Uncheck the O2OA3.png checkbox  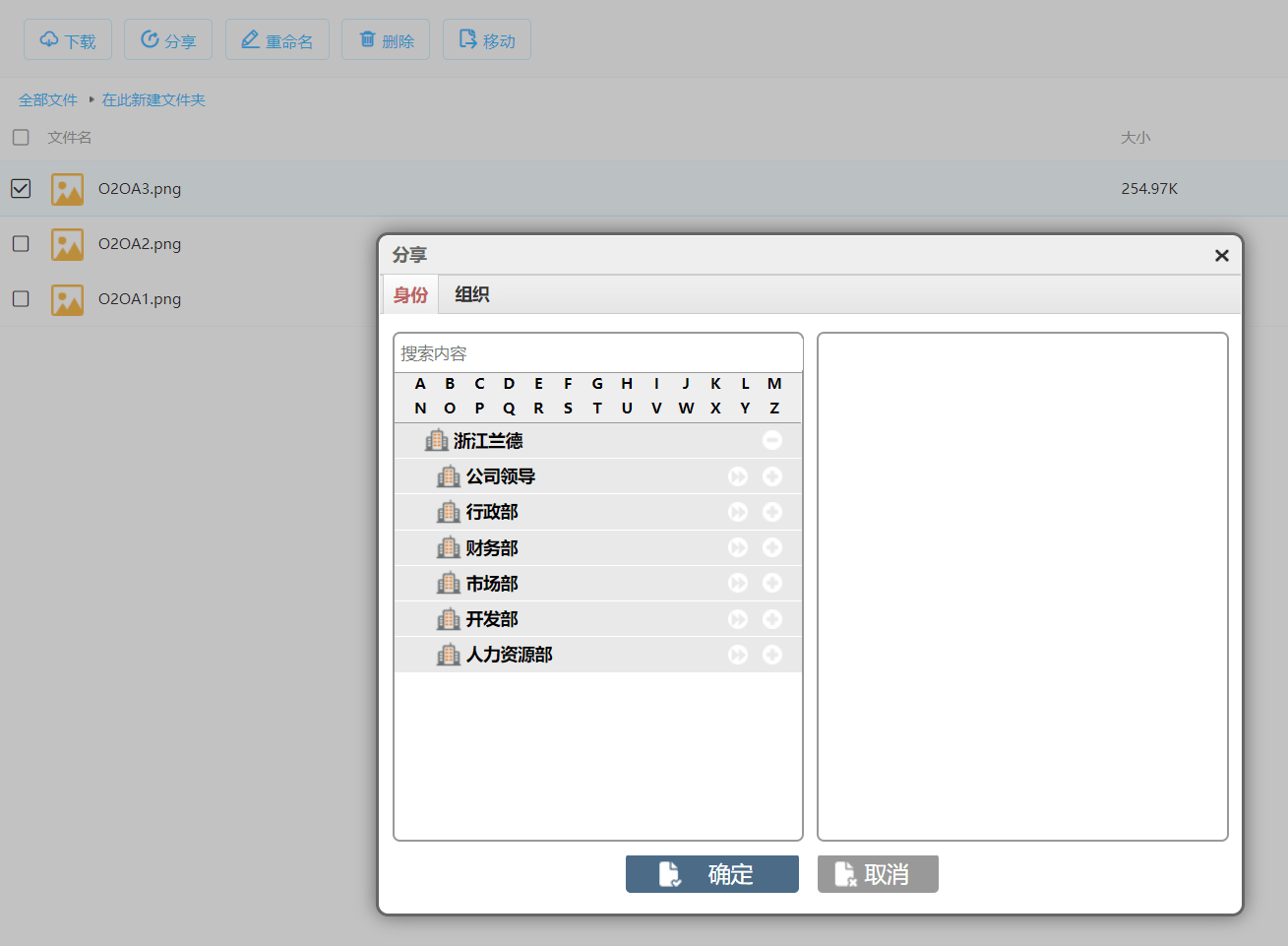click(21, 188)
